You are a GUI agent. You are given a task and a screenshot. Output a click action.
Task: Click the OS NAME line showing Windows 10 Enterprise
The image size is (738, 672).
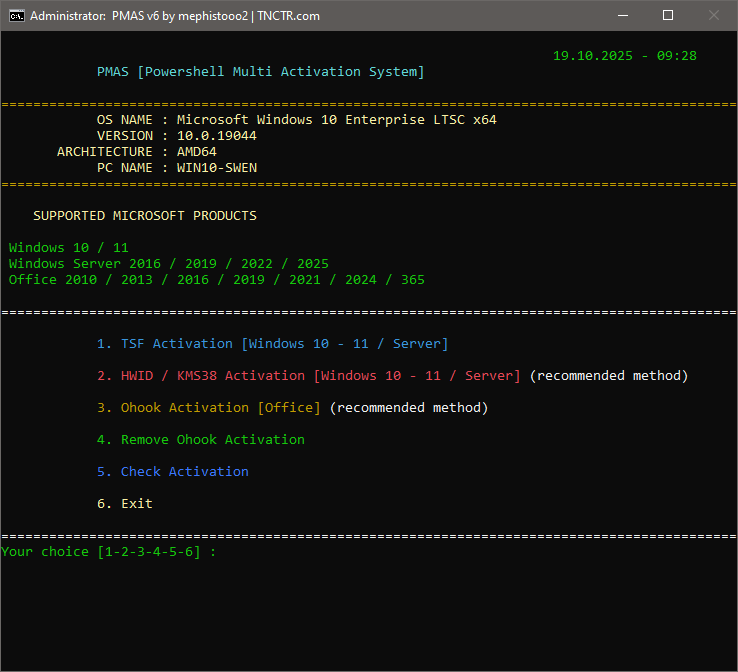(296, 119)
